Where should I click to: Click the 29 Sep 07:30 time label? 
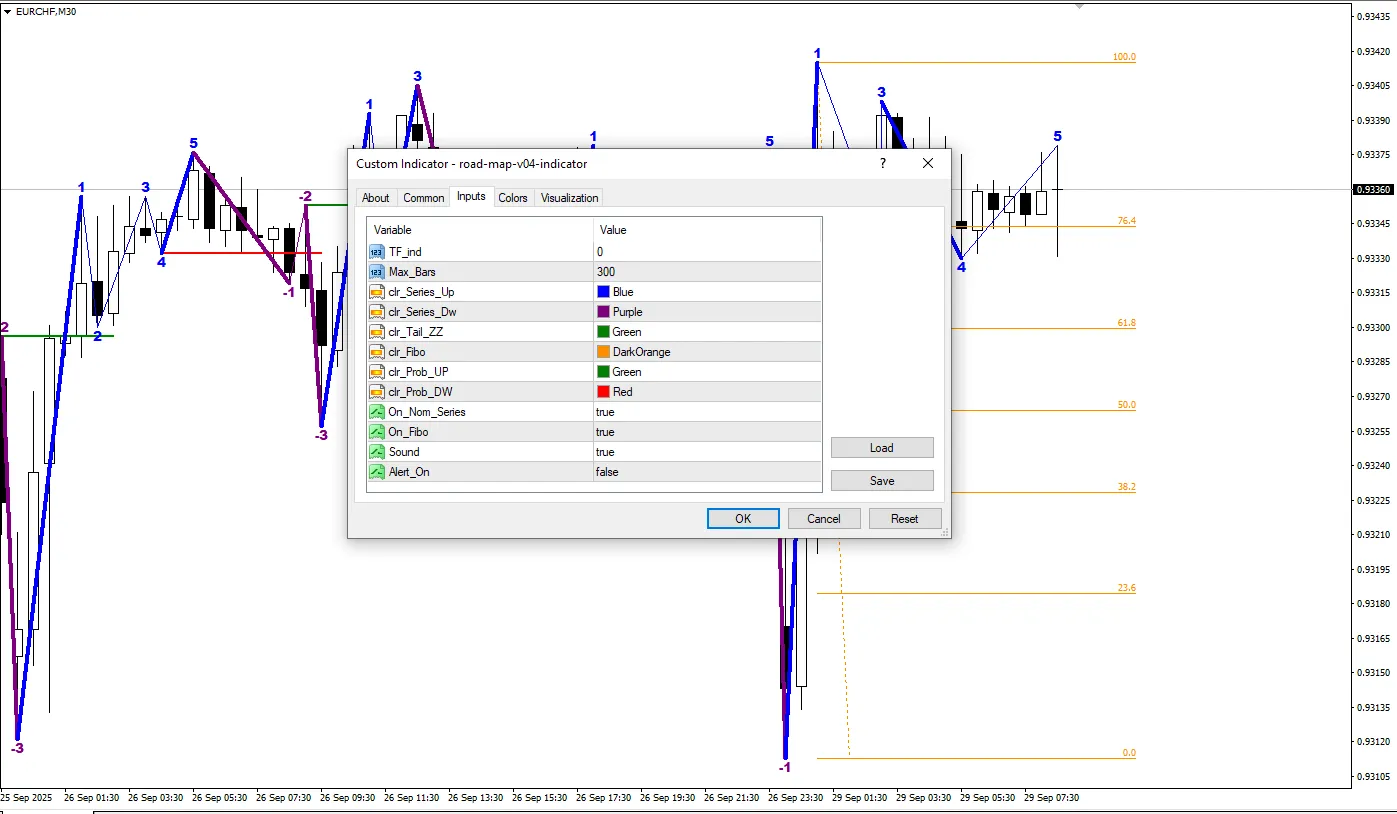coord(1051,798)
